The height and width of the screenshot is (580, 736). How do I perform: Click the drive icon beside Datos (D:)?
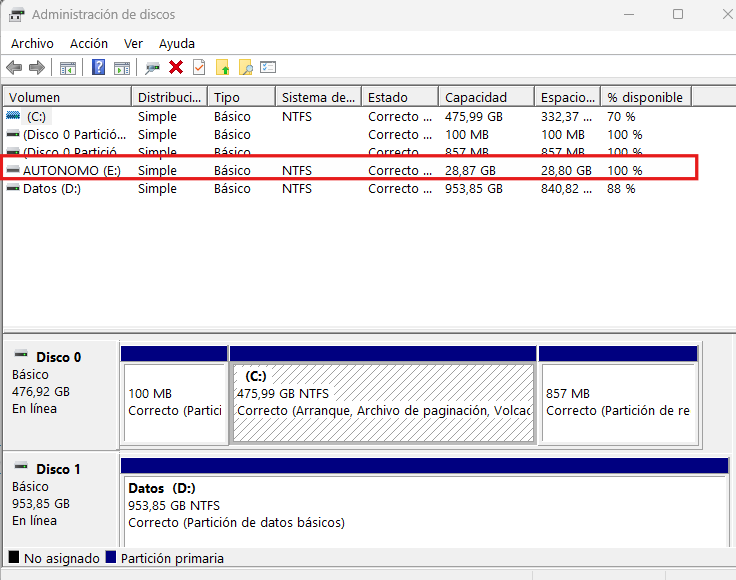13,188
